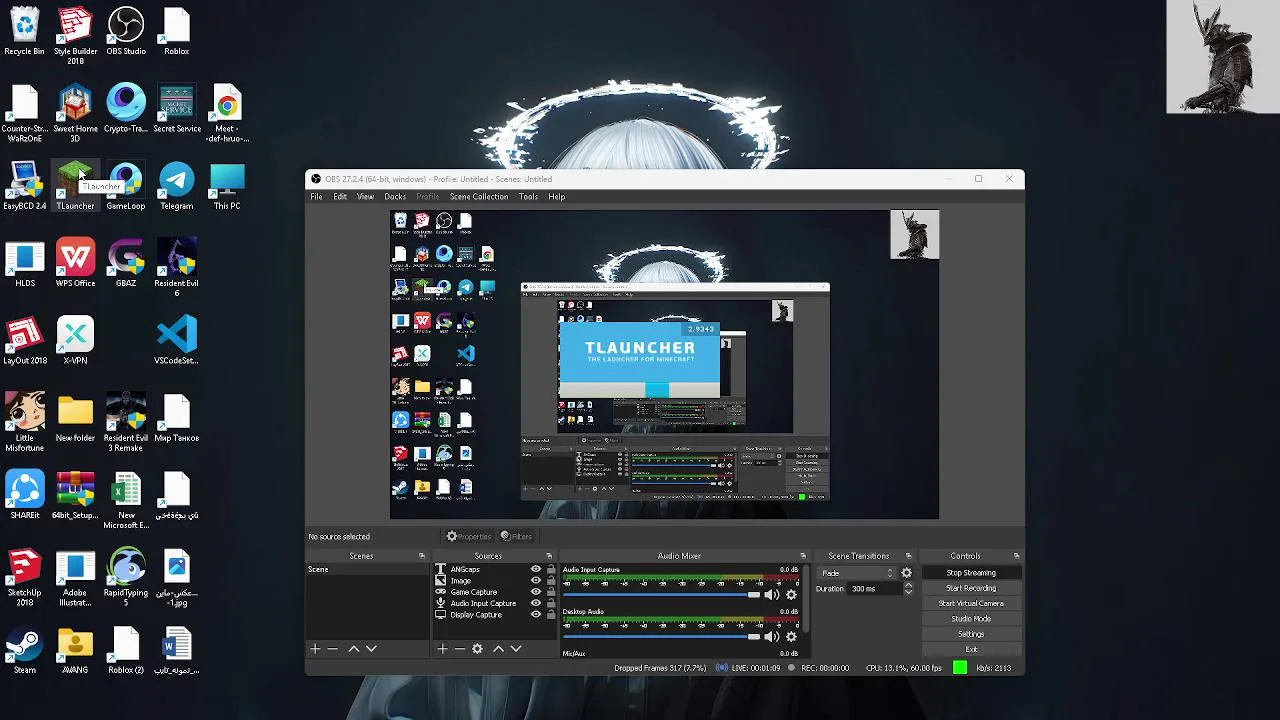Toggle lock on ANGcaps source
This screenshot has height=720, width=1280.
(550, 570)
